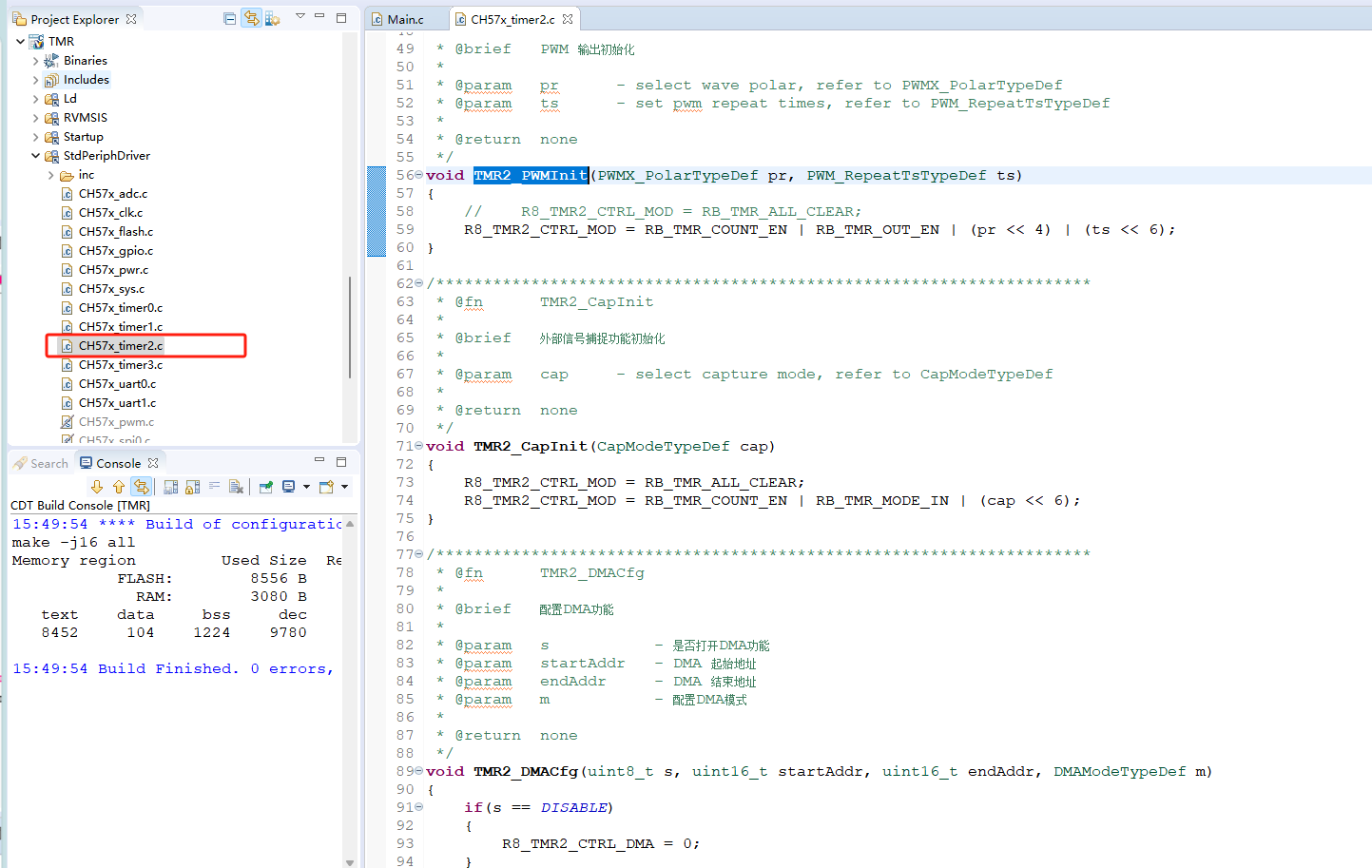Select CH57x_timer3.c file
This screenshot has height=868, width=1372.
121,365
